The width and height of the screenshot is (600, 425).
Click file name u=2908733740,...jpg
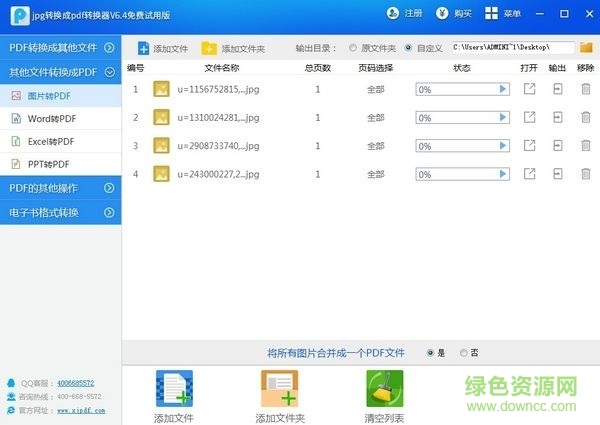pos(218,146)
